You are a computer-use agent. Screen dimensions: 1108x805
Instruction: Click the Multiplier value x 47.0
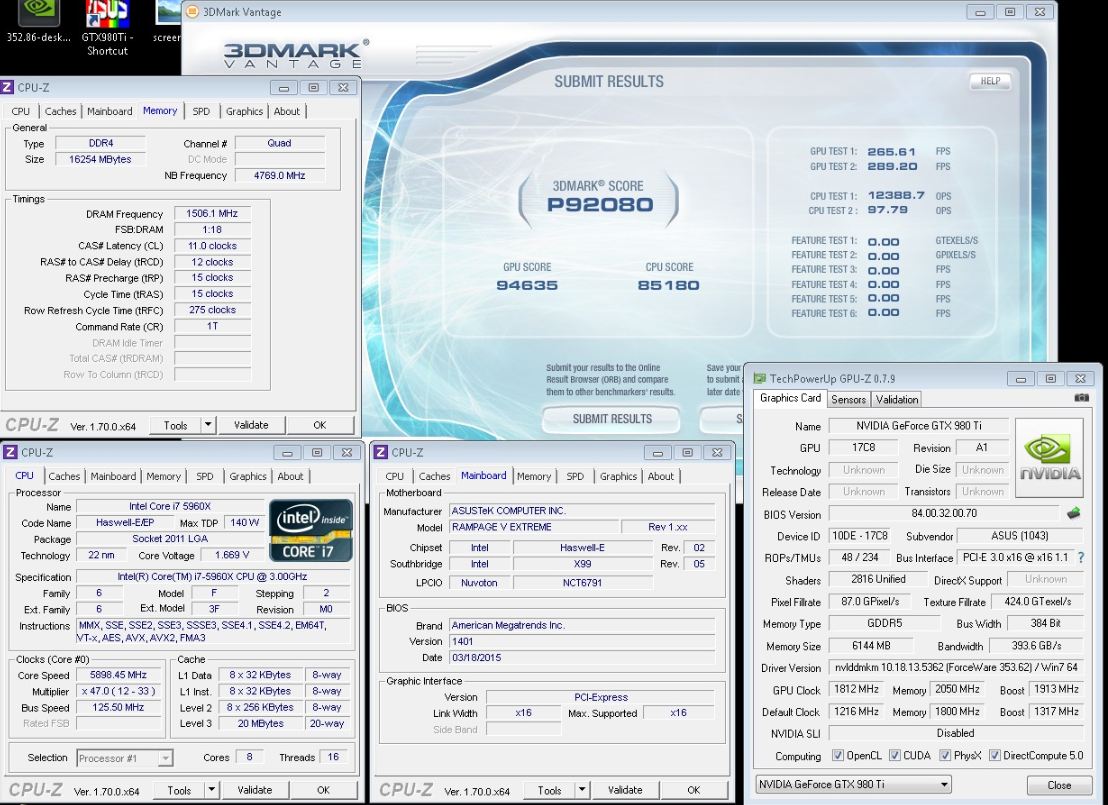point(118,691)
